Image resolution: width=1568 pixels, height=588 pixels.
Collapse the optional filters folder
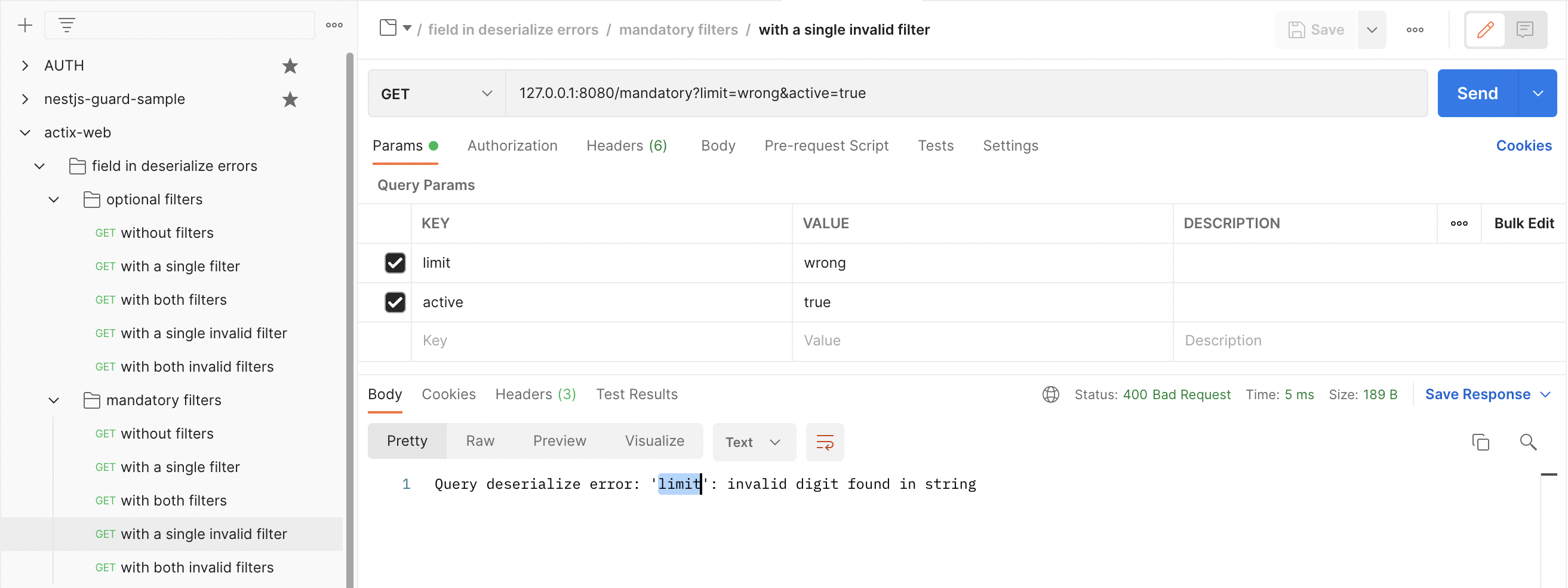54,200
